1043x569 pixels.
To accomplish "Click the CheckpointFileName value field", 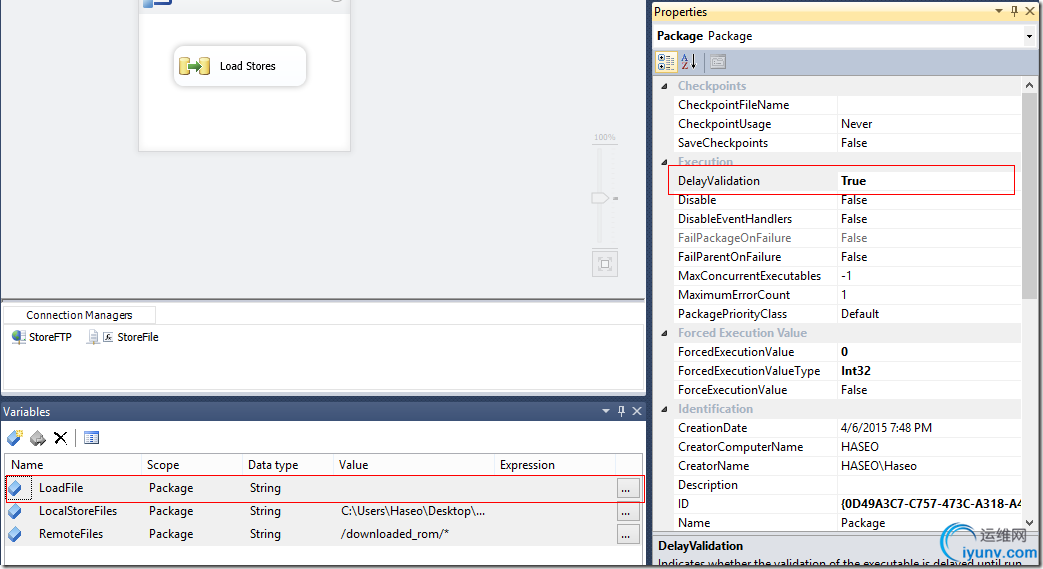I will click(929, 105).
